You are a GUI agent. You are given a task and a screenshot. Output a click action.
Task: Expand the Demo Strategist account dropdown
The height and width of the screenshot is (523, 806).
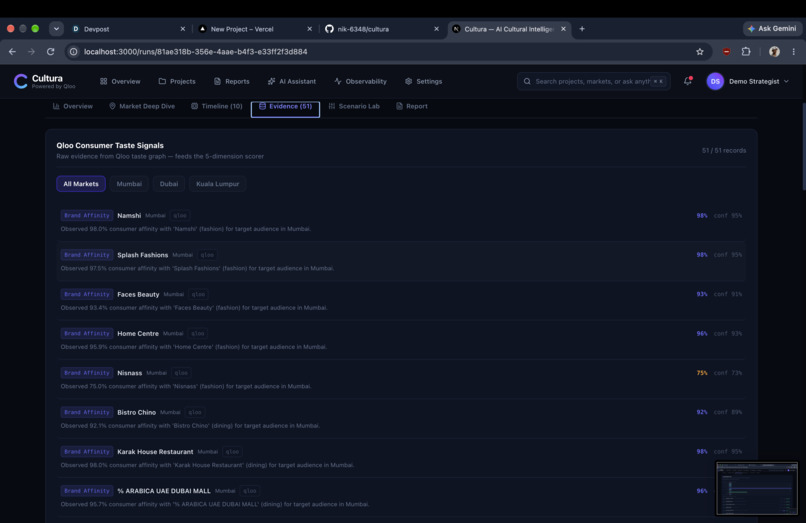(x=759, y=81)
